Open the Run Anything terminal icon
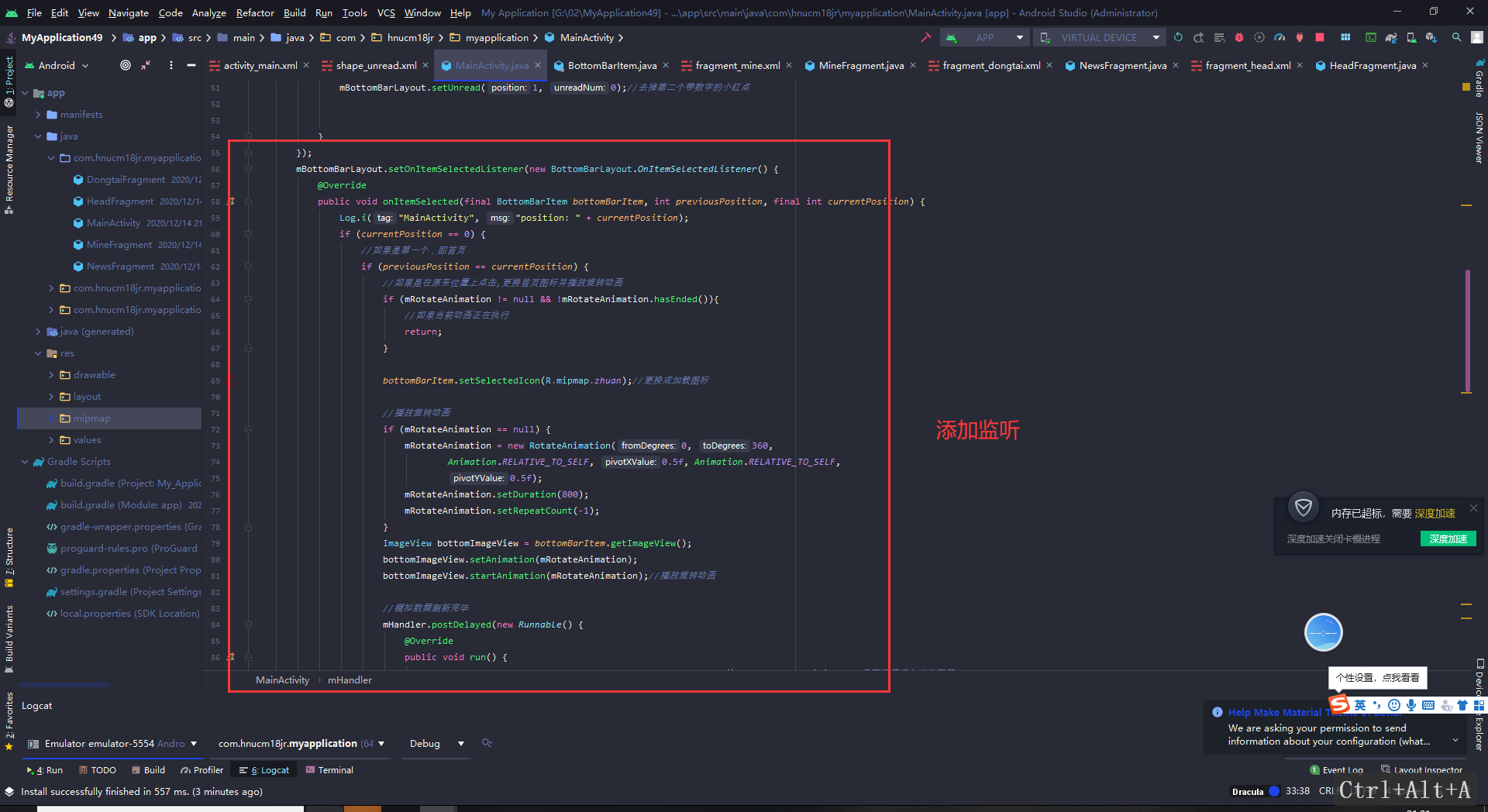Image resolution: width=1488 pixels, height=812 pixels. pos(1371,37)
